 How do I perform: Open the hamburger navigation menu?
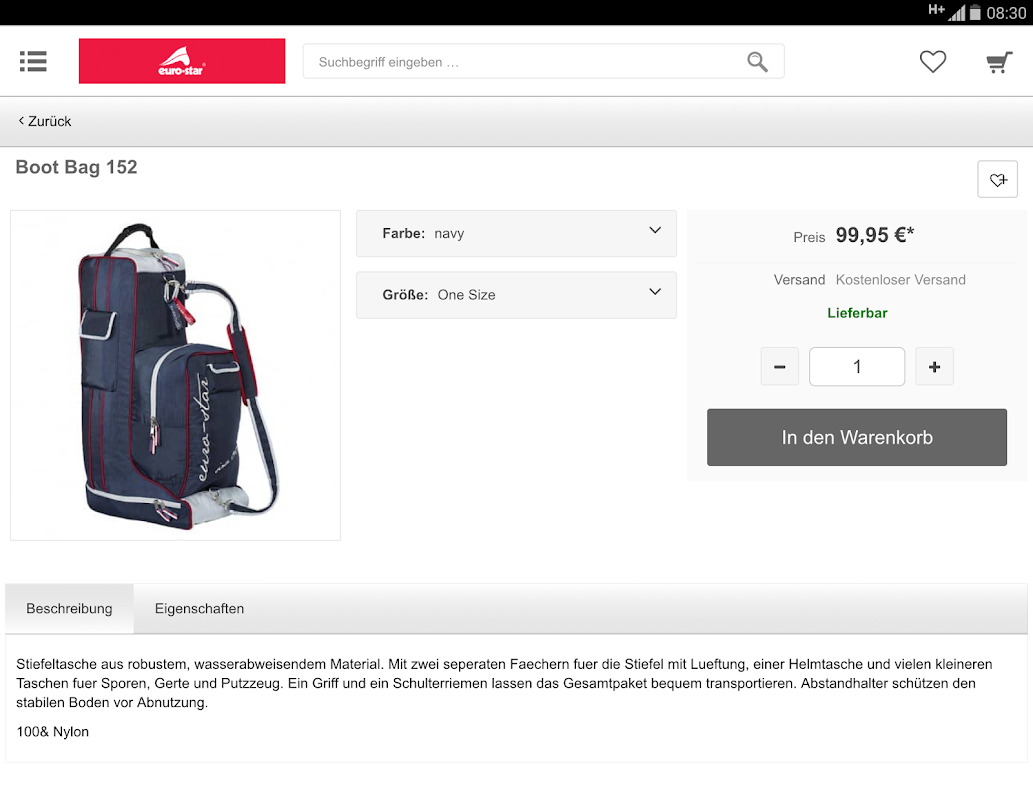coord(33,61)
